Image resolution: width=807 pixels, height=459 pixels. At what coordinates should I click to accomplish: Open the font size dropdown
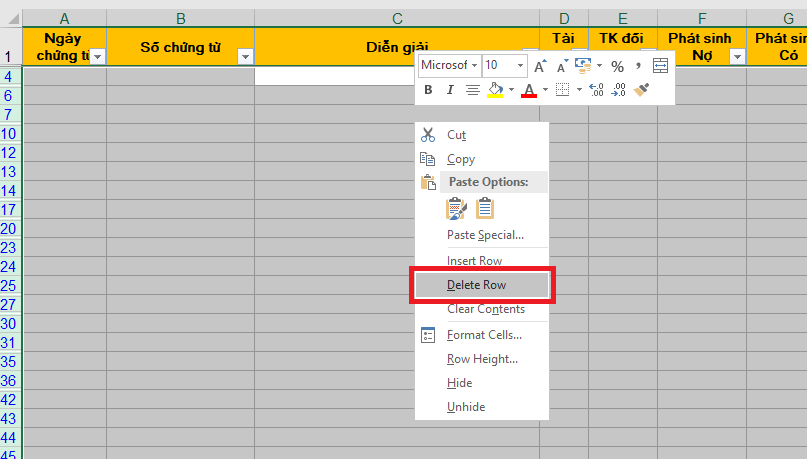point(520,65)
